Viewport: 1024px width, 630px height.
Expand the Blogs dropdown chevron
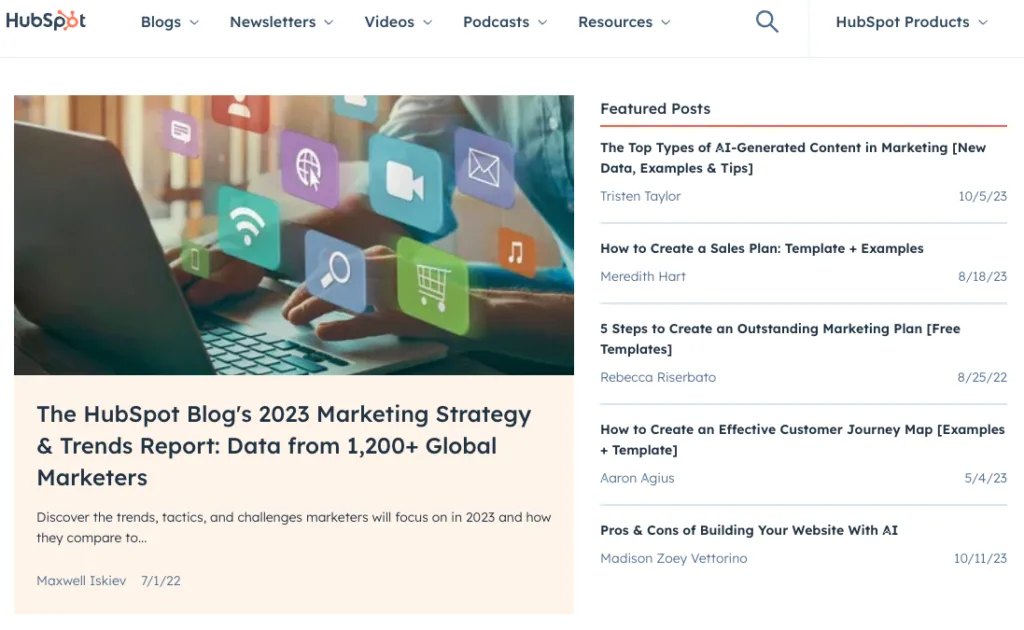tap(194, 23)
